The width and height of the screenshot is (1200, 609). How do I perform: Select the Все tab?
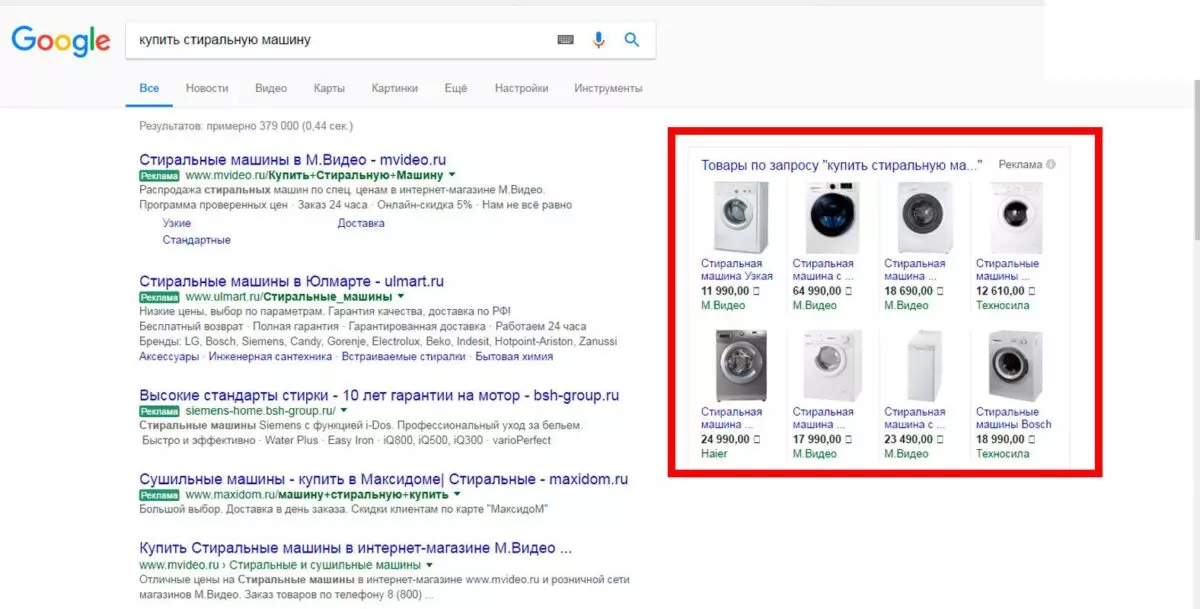tap(149, 88)
